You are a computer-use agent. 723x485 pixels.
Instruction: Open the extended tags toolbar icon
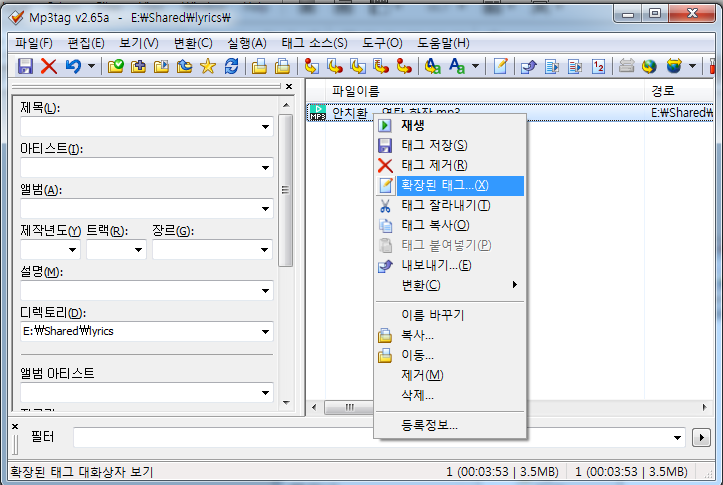[x=501, y=66]
